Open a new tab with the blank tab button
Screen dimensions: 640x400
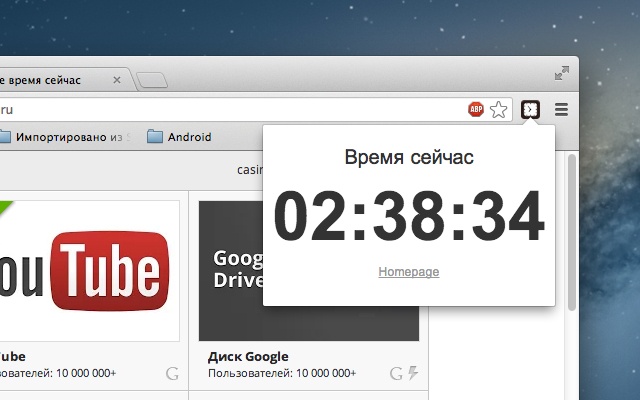pos(152,80)
